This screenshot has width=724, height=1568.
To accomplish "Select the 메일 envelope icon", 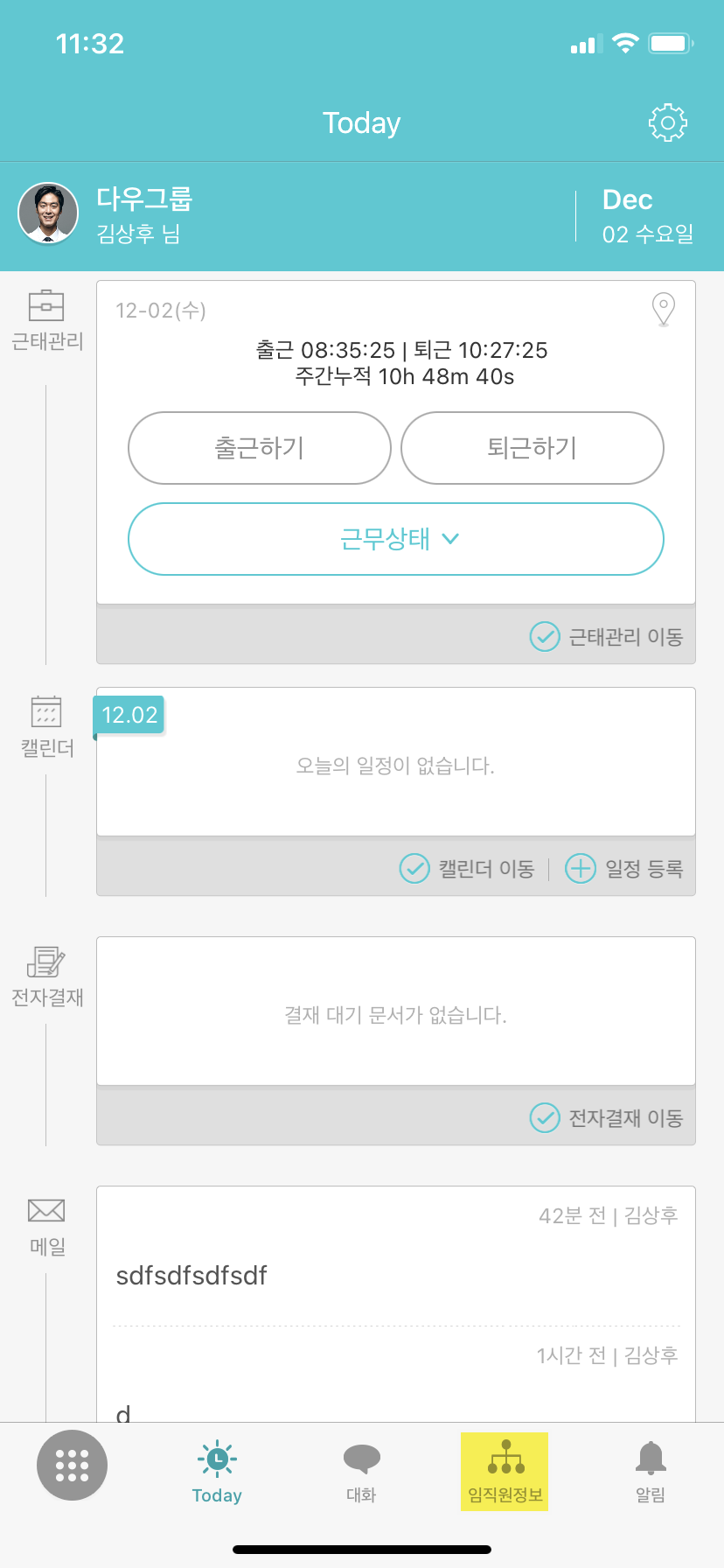I will (46, 1211).
